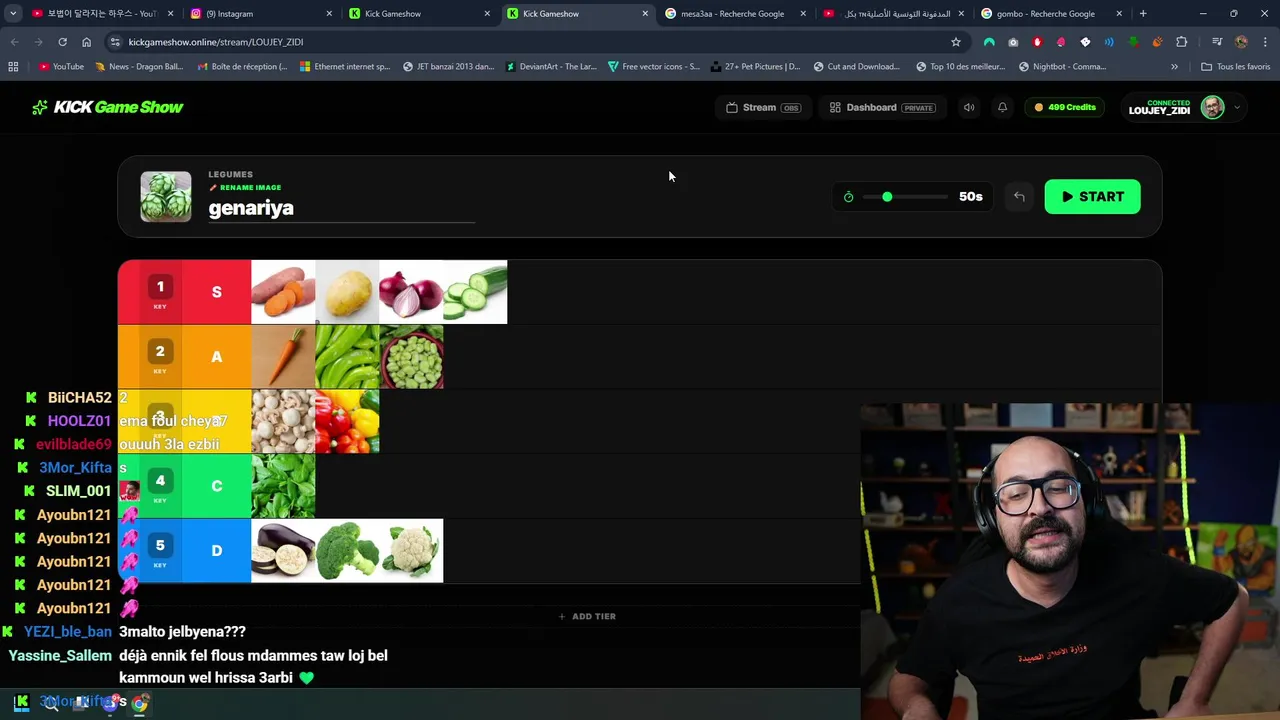Click the C tier label
Screen dimensions: 1280x720
click(x=216, y=486)
